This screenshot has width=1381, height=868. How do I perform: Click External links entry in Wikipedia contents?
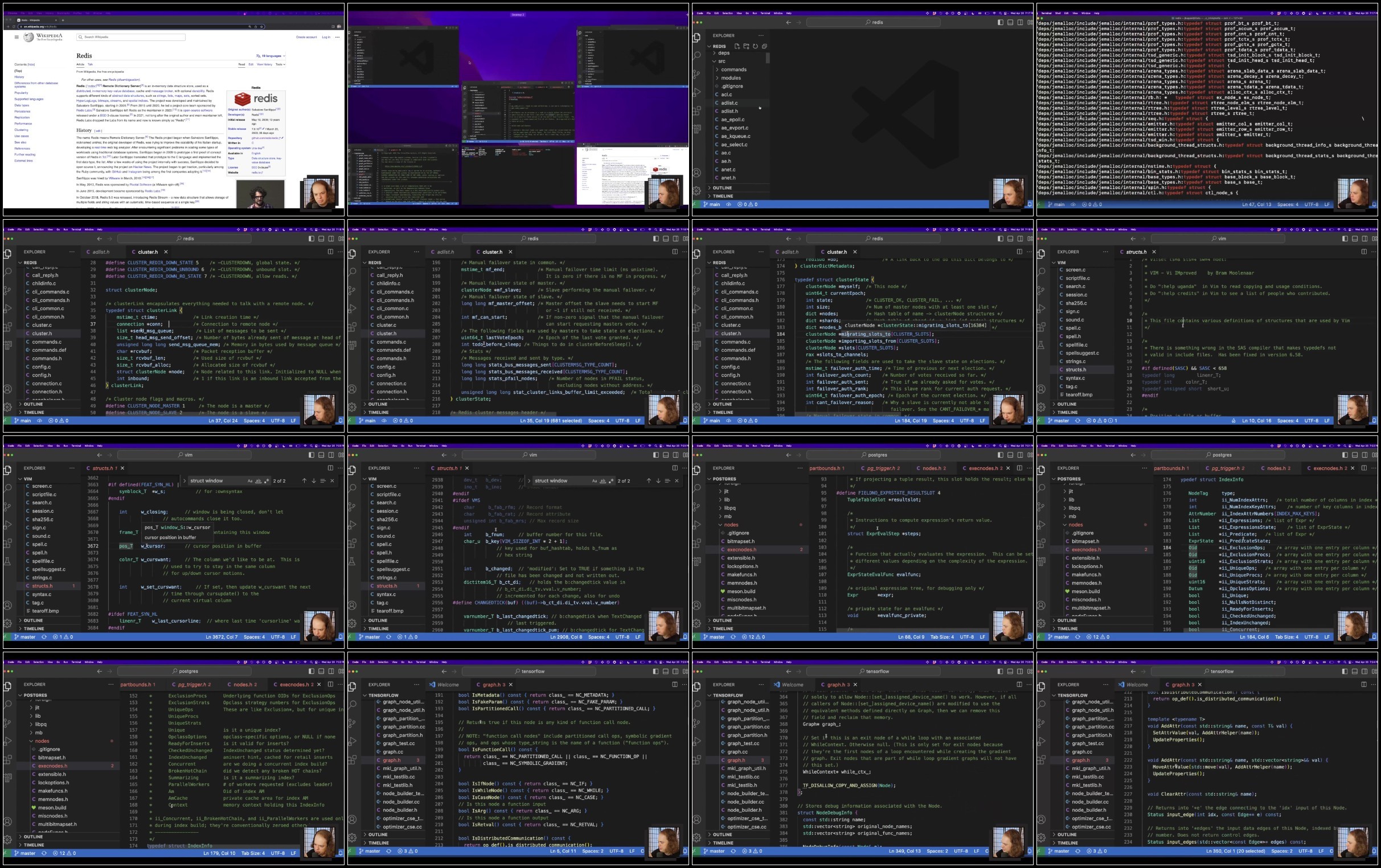click(x=23, y=161)
